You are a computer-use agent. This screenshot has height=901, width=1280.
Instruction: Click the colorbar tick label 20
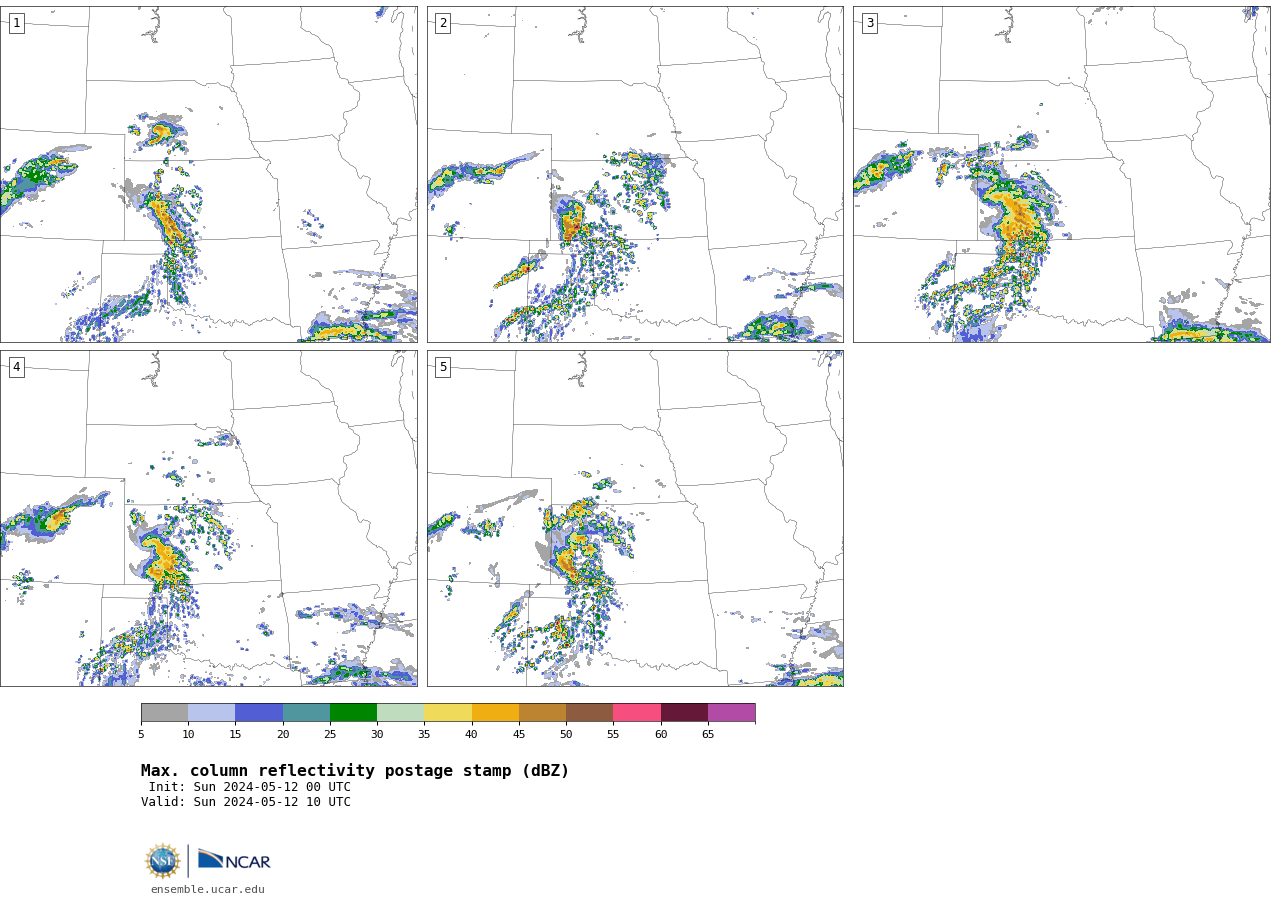click(x=283, y=735)
